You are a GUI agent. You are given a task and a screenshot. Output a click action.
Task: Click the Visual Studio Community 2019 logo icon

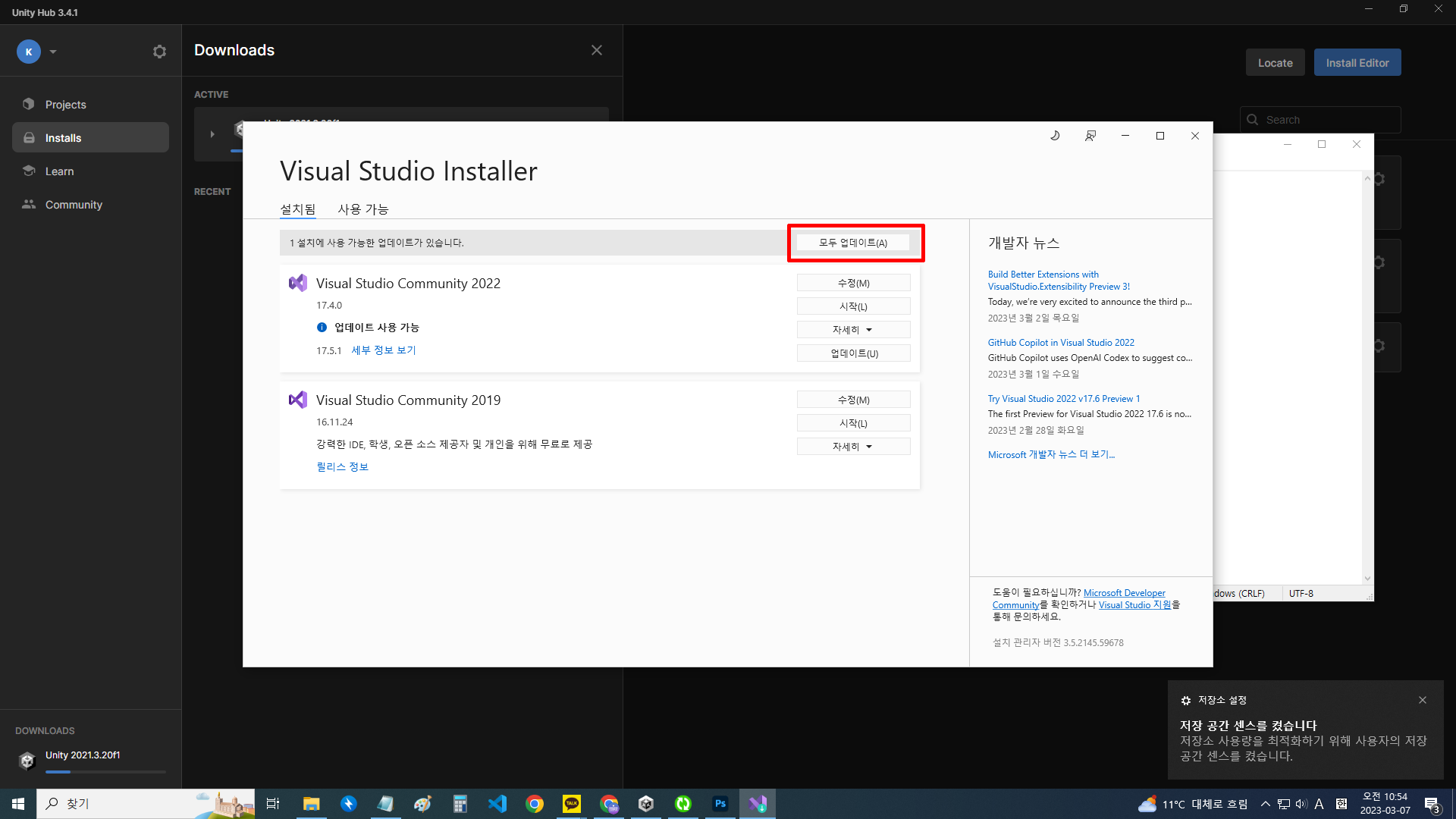298,400
